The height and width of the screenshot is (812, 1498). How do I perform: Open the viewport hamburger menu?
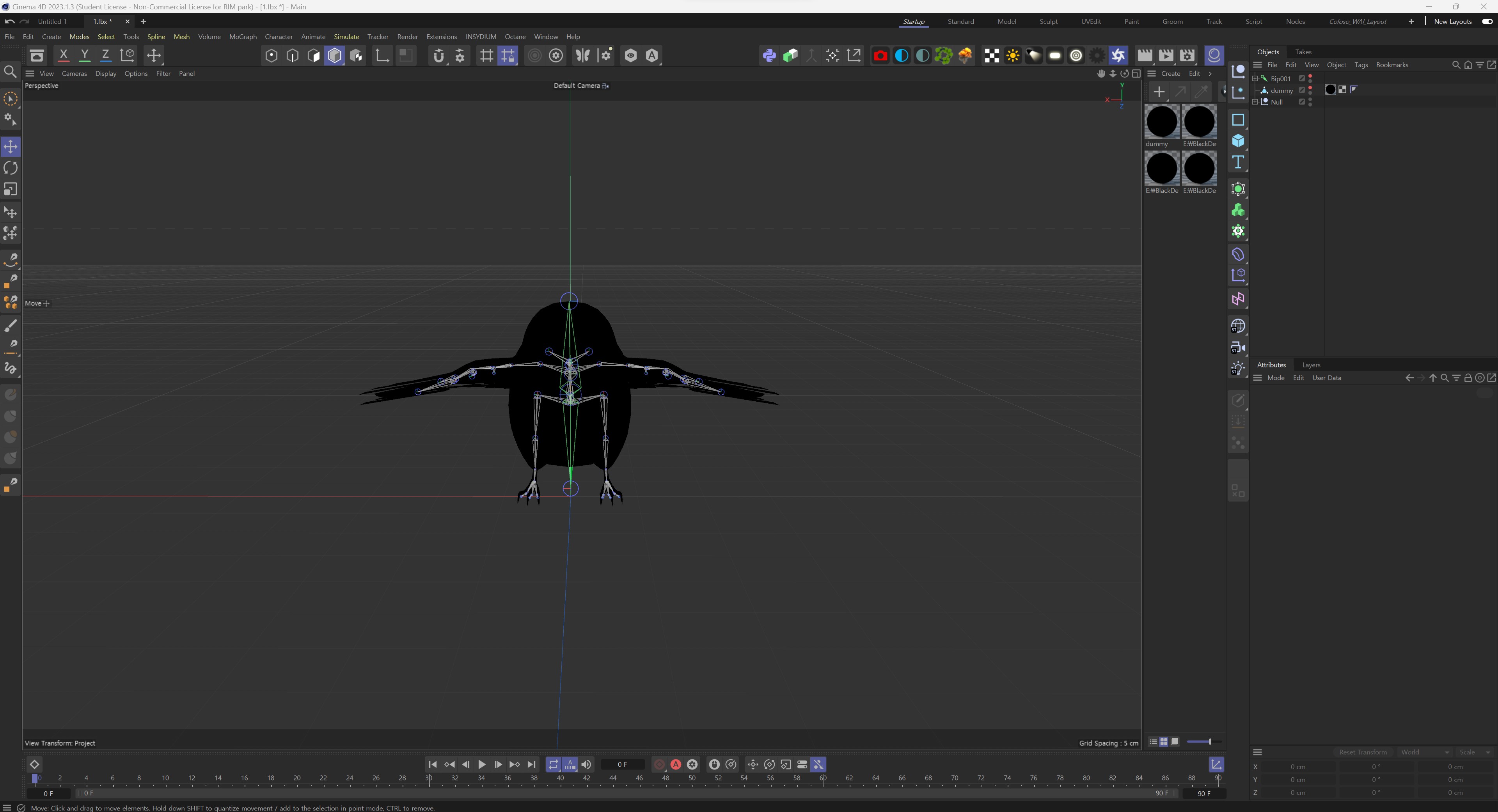tap(30, 74)
